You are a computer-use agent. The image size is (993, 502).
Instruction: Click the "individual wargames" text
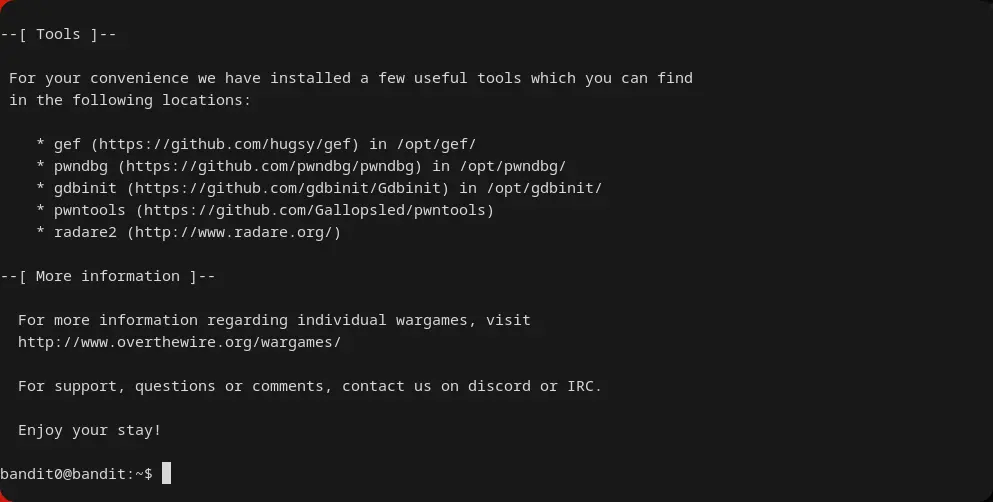[391, 320]
